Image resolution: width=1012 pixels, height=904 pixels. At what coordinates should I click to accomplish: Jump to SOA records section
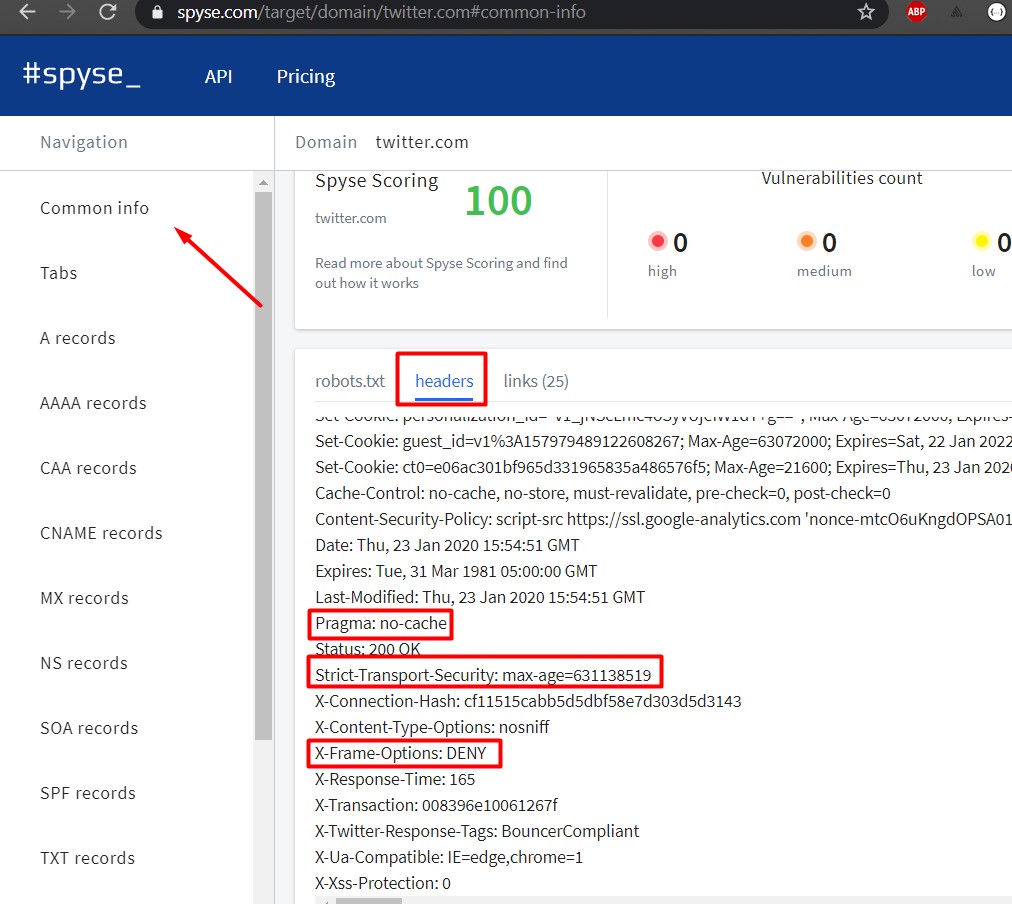coord(89,728)
